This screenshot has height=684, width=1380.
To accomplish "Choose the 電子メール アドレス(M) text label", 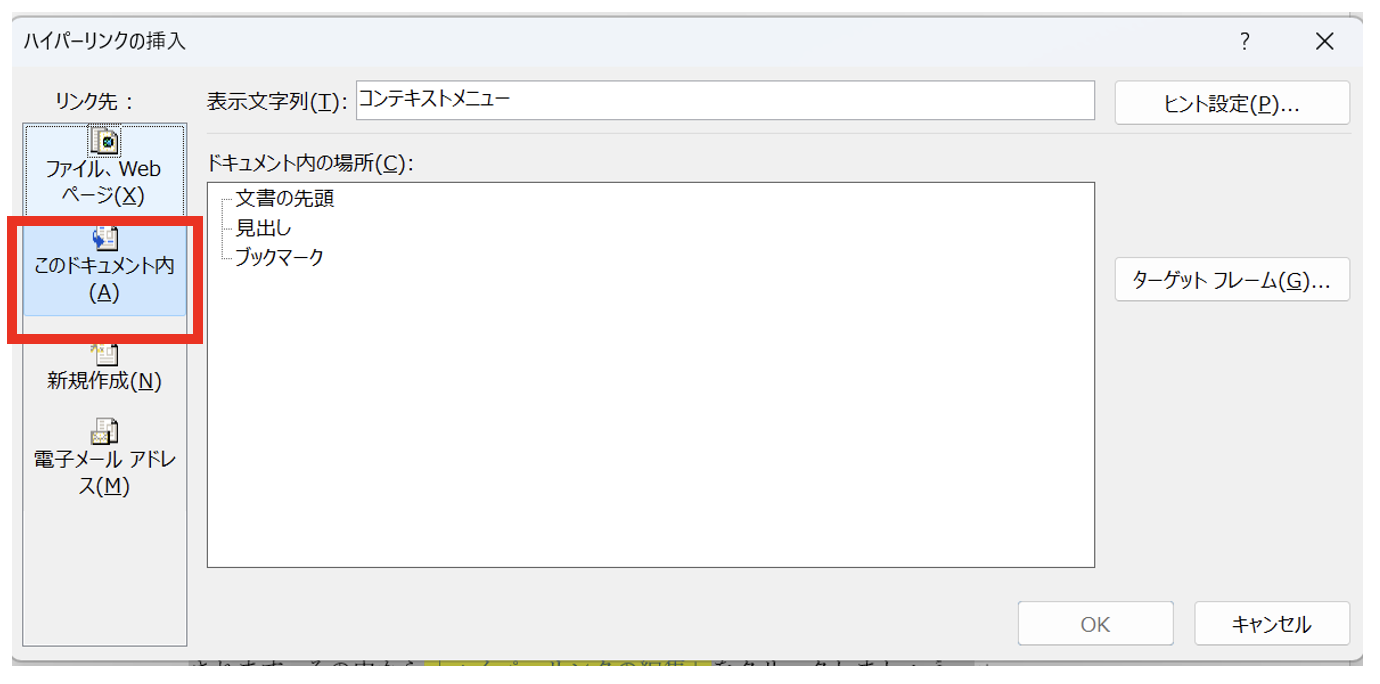I will [x=104, y=473].
